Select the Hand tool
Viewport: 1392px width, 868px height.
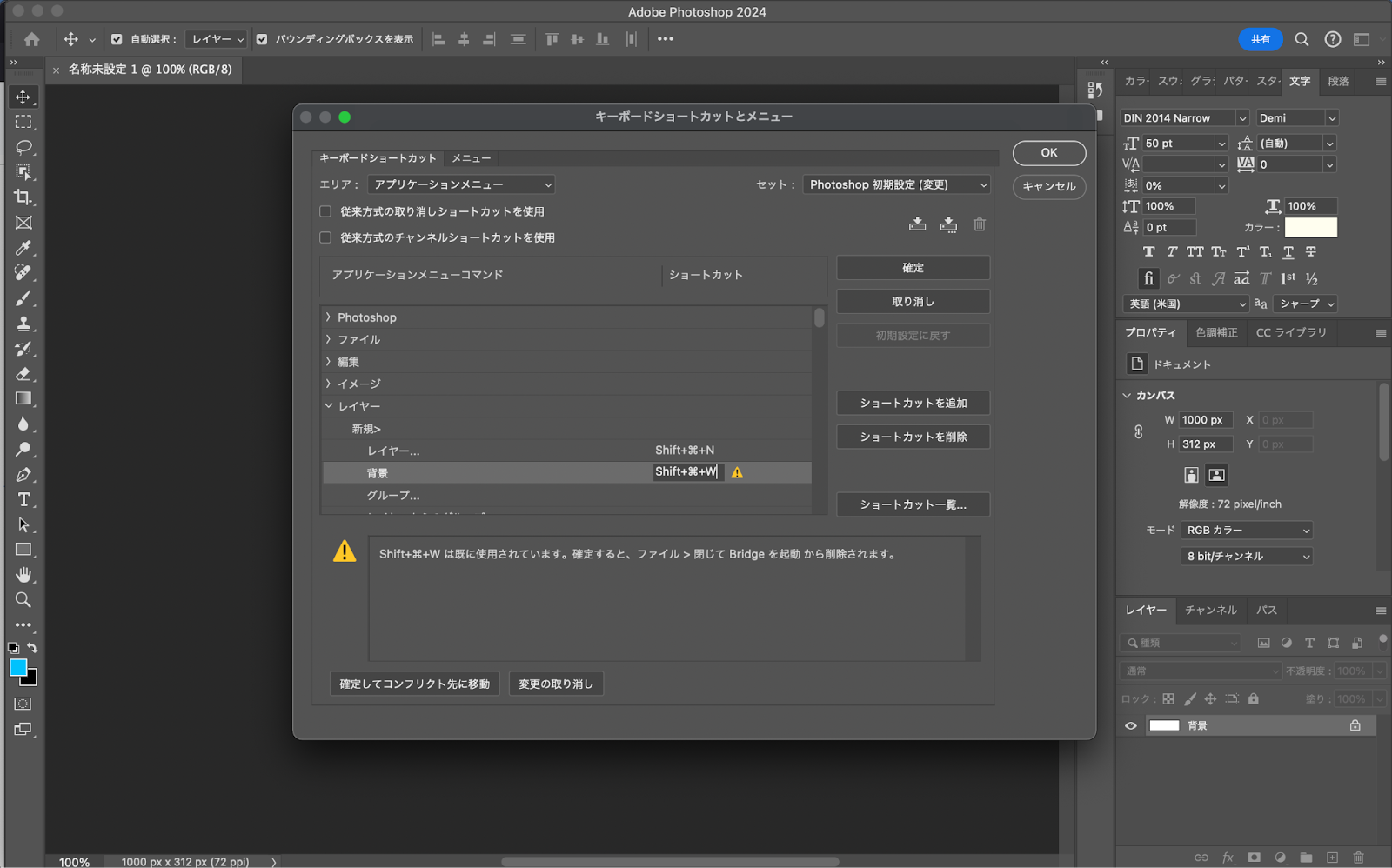click(x=23, y=575)
